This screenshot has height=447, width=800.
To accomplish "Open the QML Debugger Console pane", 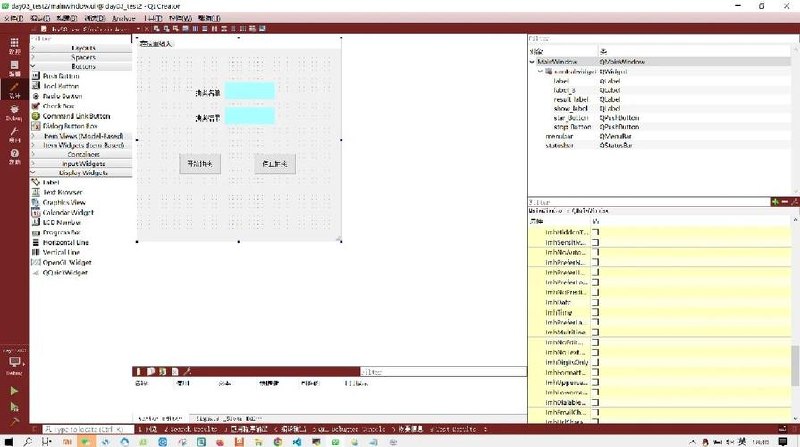I will click(348, 429).
